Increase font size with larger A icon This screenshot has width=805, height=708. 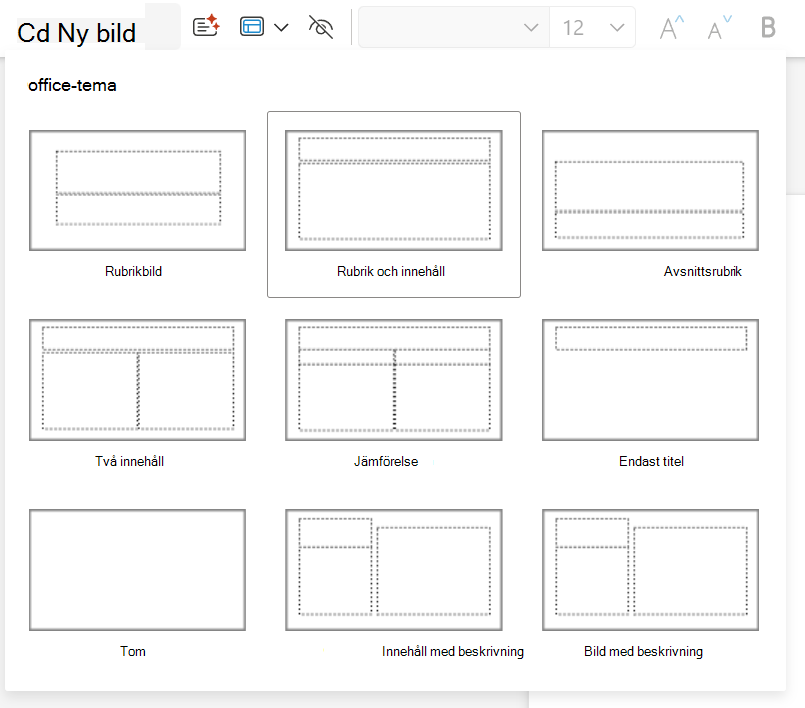(672, 28)
